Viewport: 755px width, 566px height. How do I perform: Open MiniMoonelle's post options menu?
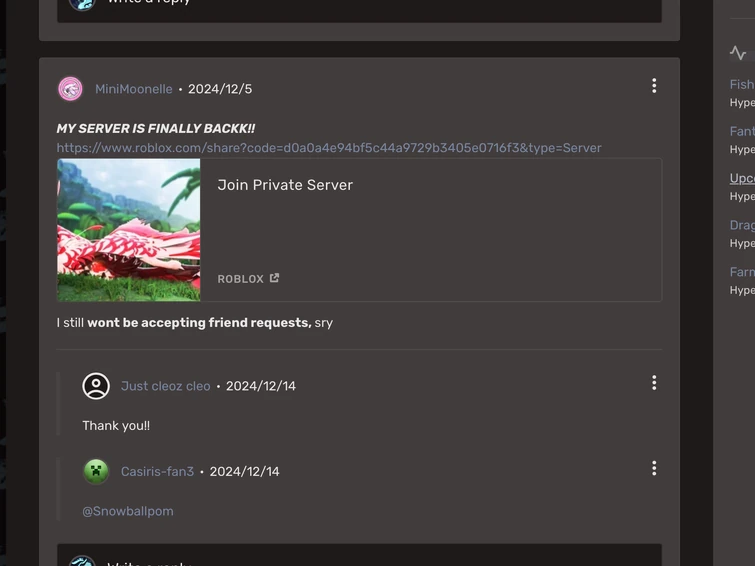tap(654, 86)
